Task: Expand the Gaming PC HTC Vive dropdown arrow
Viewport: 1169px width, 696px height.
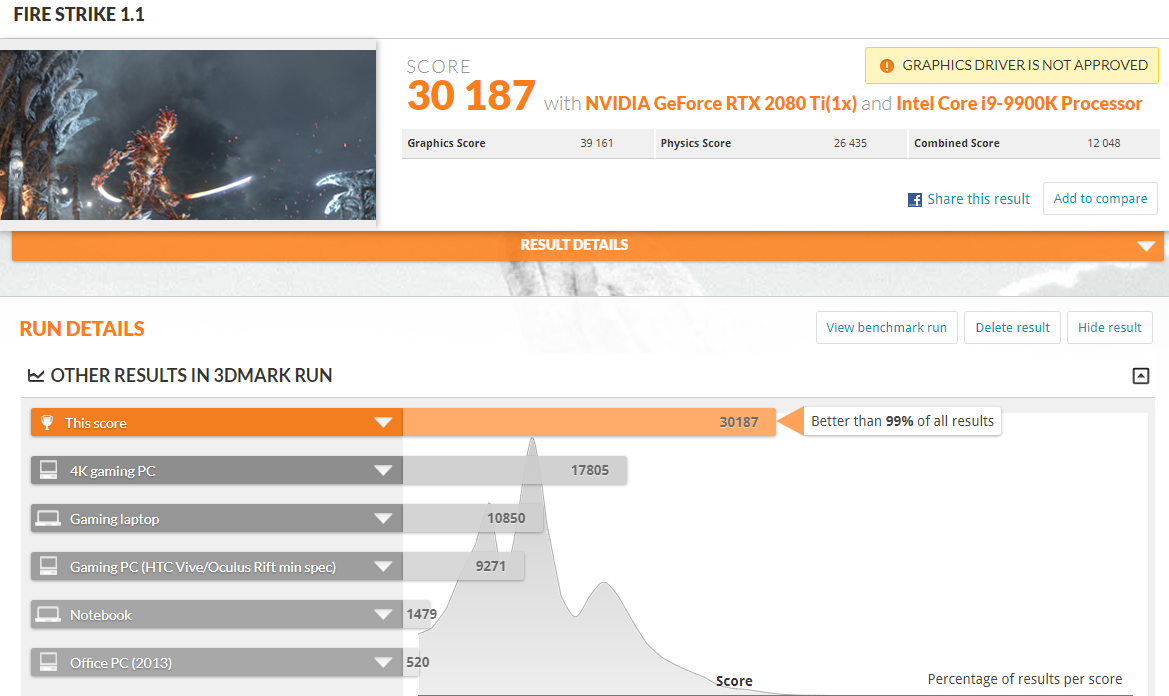Action: 383,566
